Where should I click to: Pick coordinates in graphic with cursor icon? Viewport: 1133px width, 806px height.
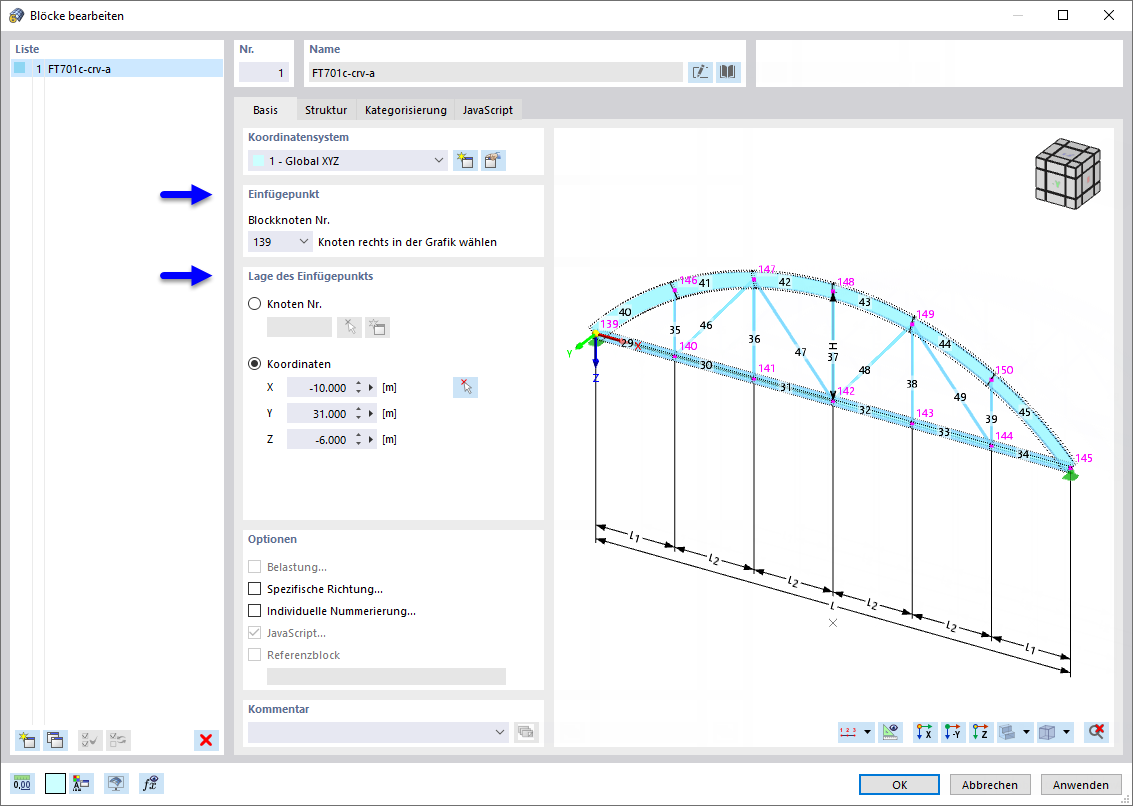(x=465, y=387)
